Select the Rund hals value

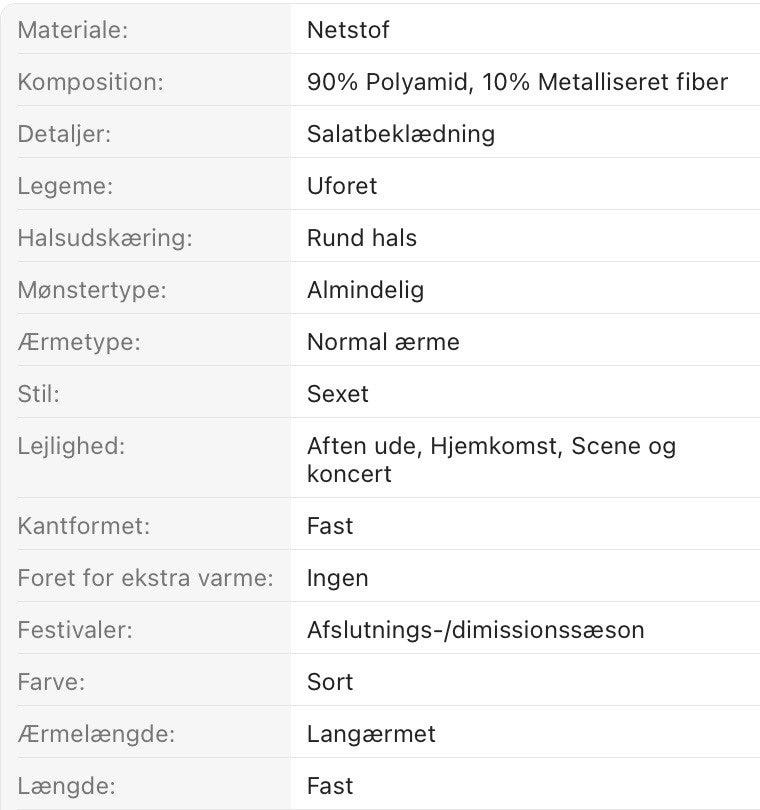point(362,238)
